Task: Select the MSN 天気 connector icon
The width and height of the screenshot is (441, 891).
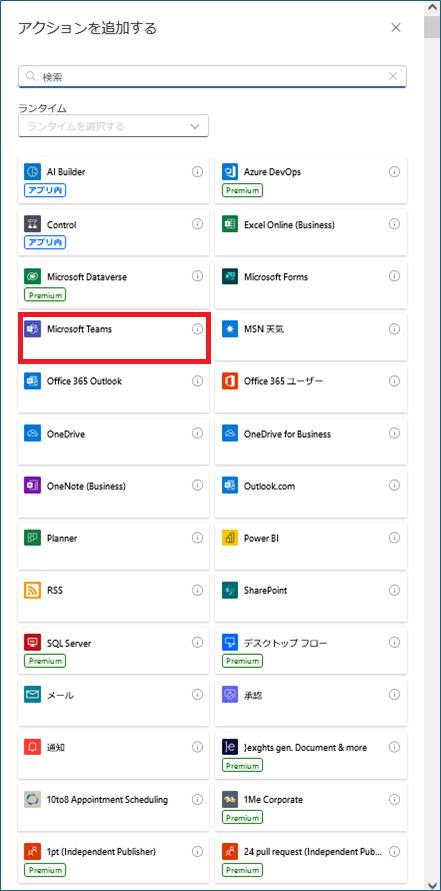Action: click(x=230, y=328)
